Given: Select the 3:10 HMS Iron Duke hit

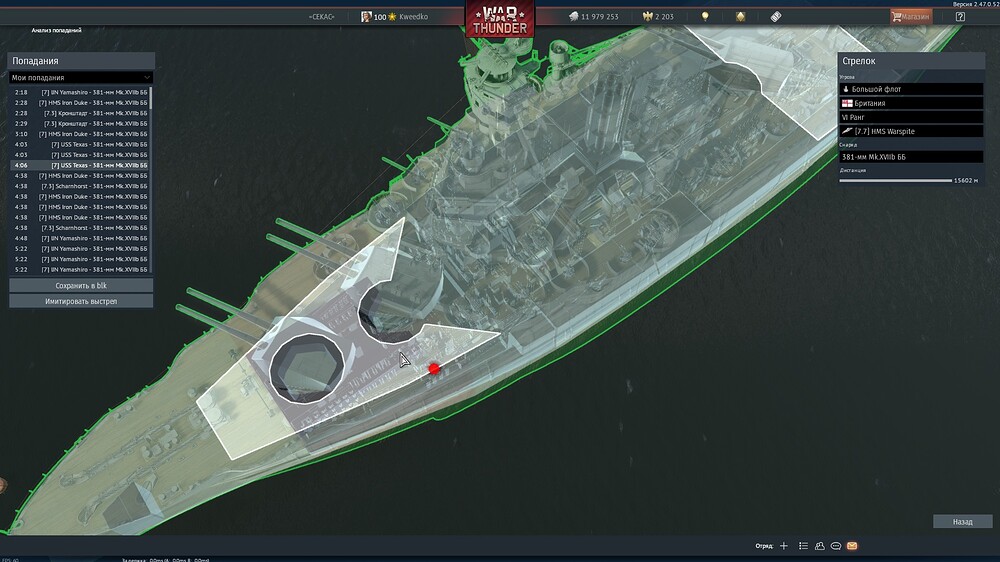Looking at the screenshot, I should pyautogui.click(x=80, y=134).
